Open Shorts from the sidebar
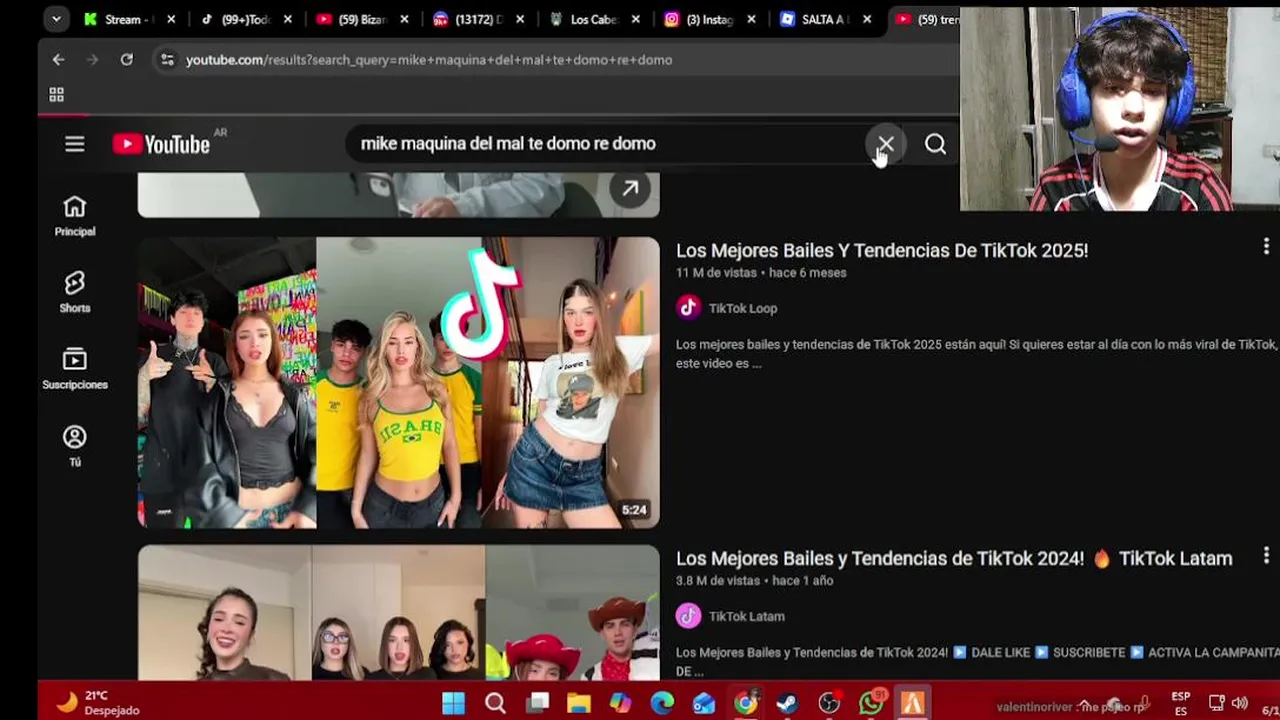This screenshot has width=1280, height=720. tap(75, 292)
